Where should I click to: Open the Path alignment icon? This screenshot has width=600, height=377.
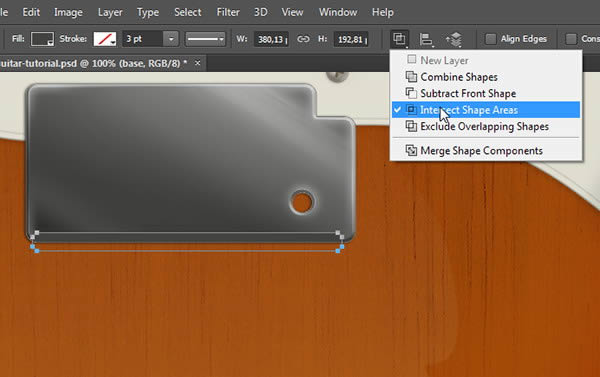click(426, 39)
